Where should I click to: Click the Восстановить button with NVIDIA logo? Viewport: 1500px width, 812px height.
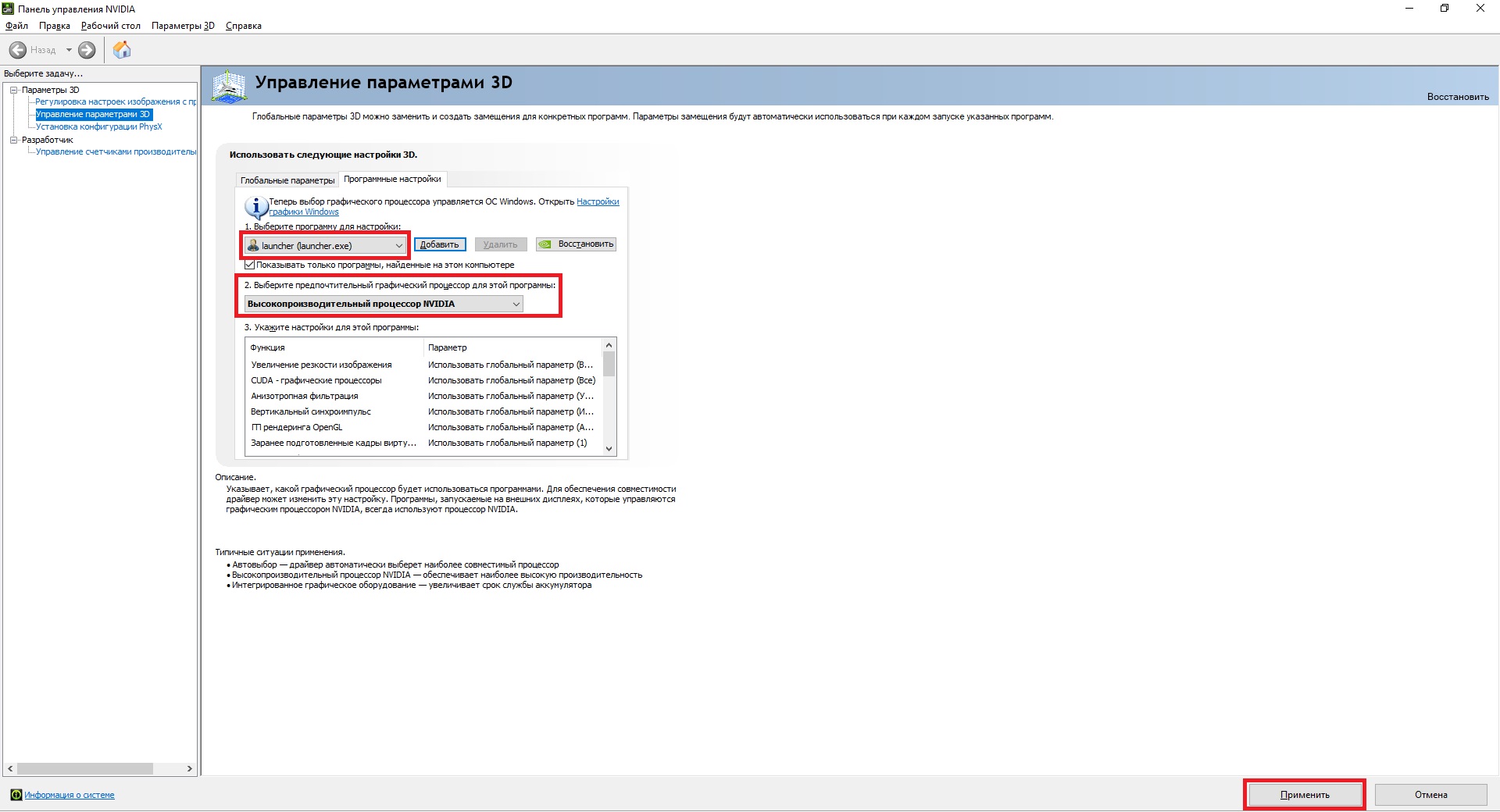[576, 244]
